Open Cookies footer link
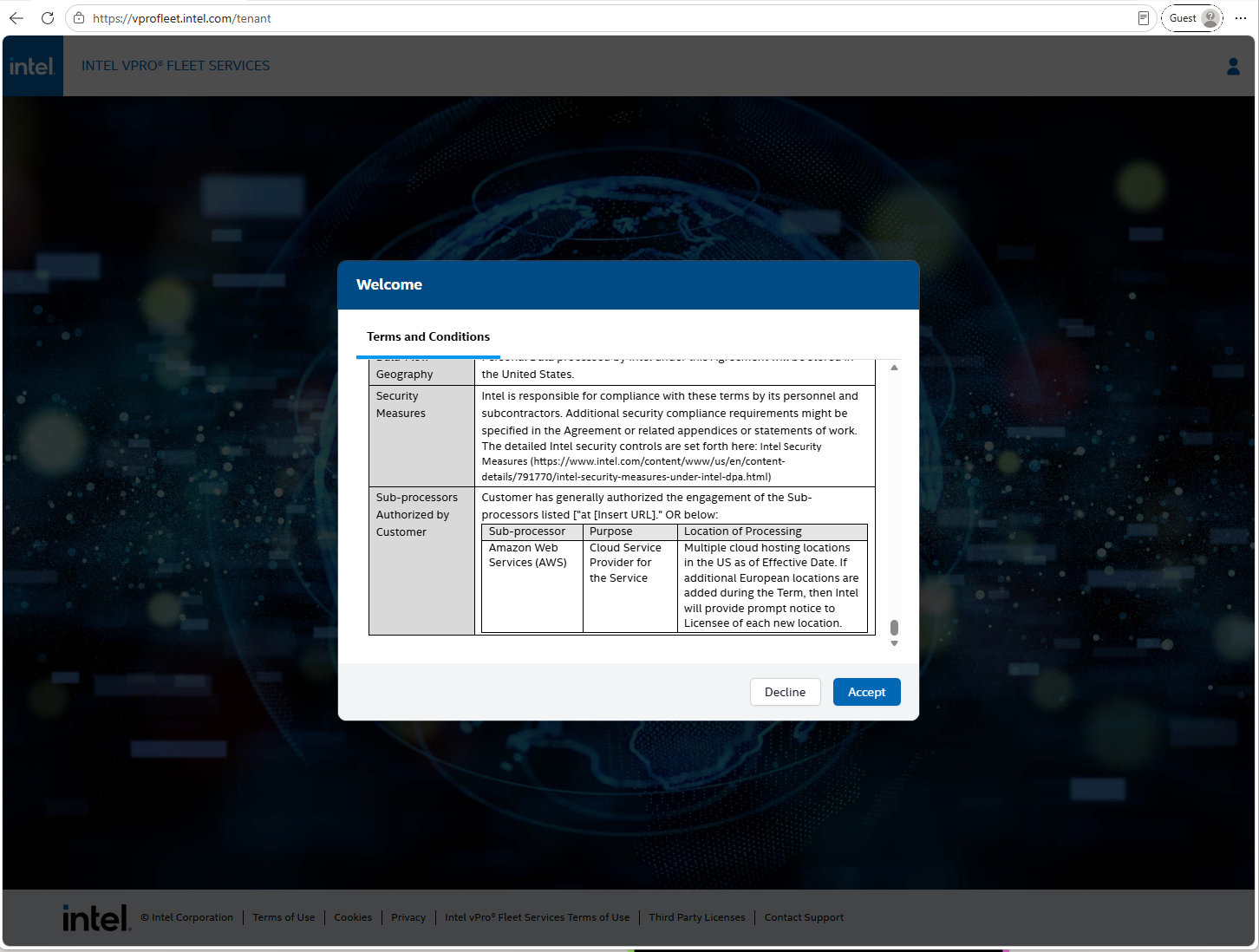Screen dimensions: 1259x952 point(353,917)
